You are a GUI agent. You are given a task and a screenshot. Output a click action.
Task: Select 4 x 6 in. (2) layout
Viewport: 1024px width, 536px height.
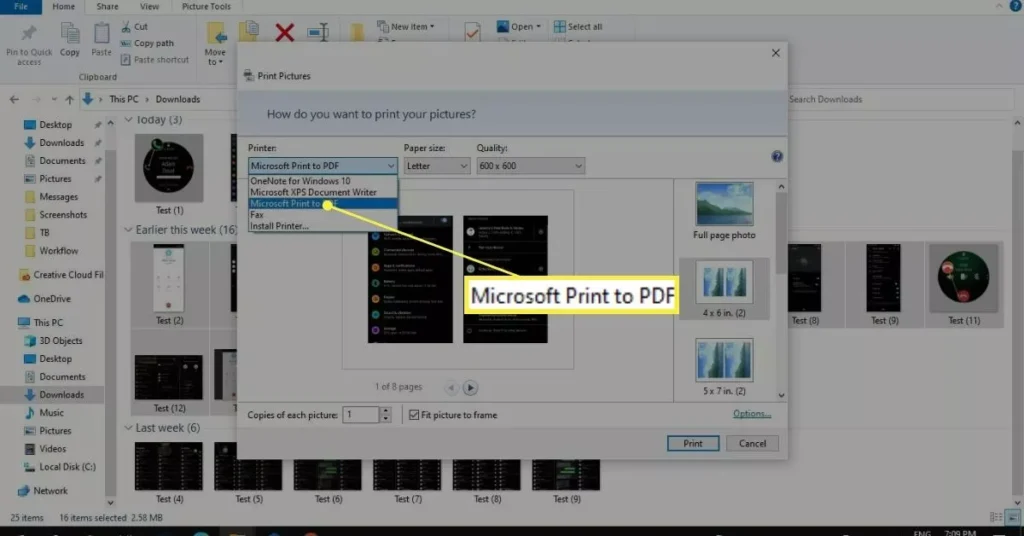pos(724,289)
